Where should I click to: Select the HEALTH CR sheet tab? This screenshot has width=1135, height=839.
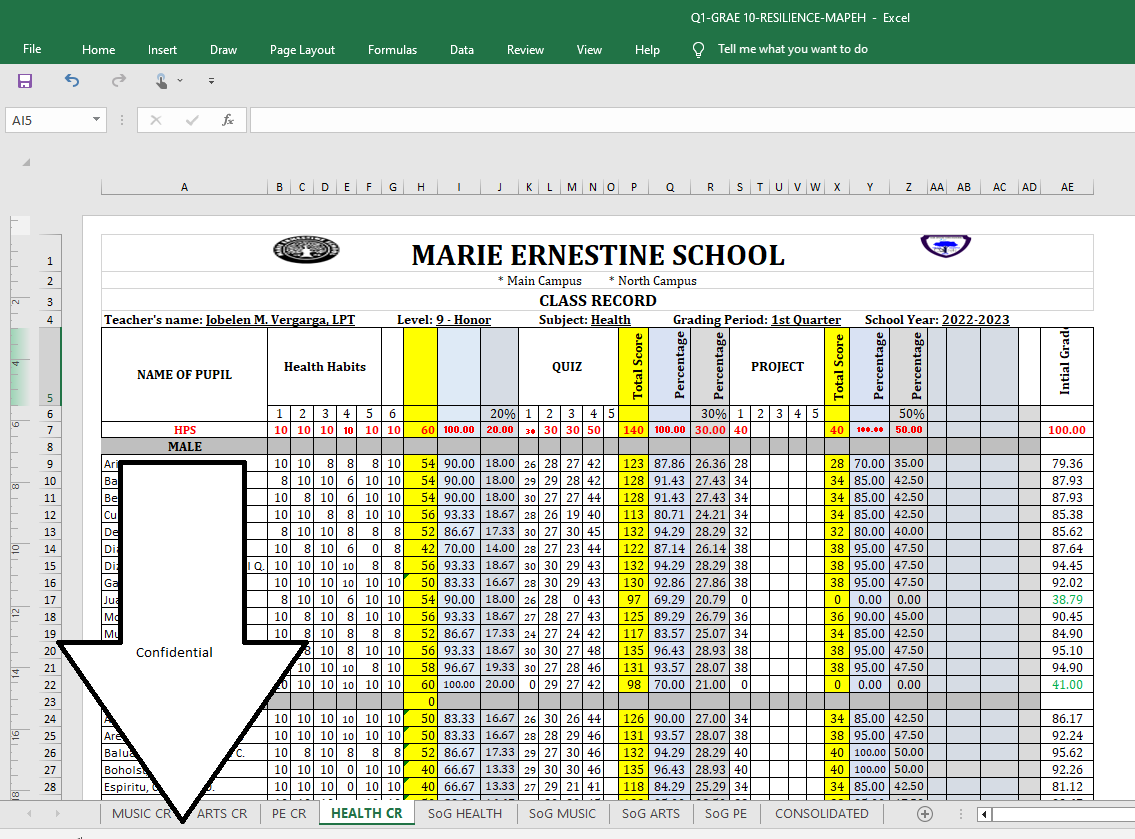pos(366,813)
